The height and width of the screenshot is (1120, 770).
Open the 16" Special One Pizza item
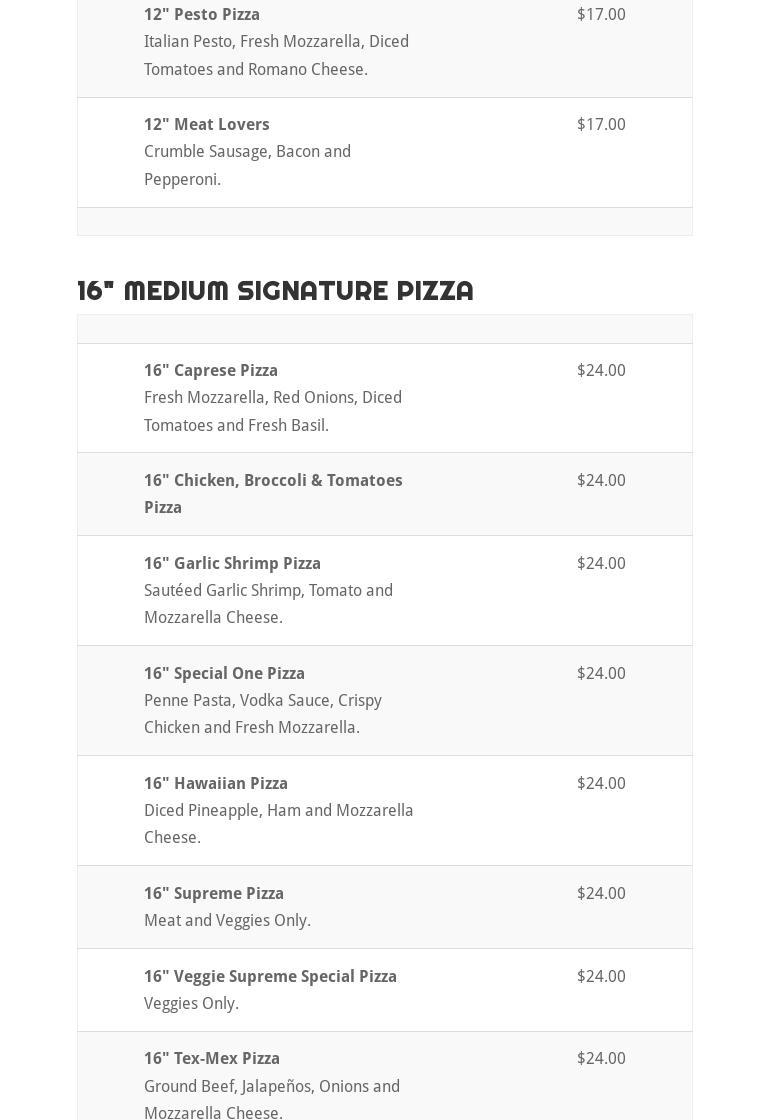point(224,674)
